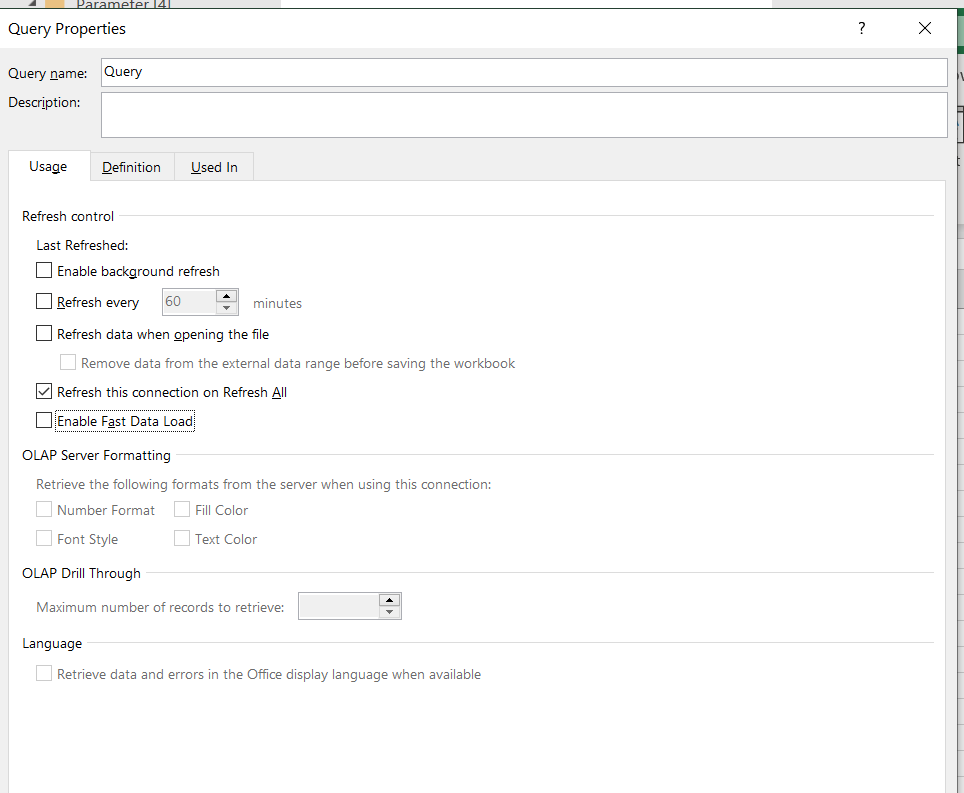The image size is (964, 793).
Task: Tick the Number Format checkbox
Action: (44, 510)
